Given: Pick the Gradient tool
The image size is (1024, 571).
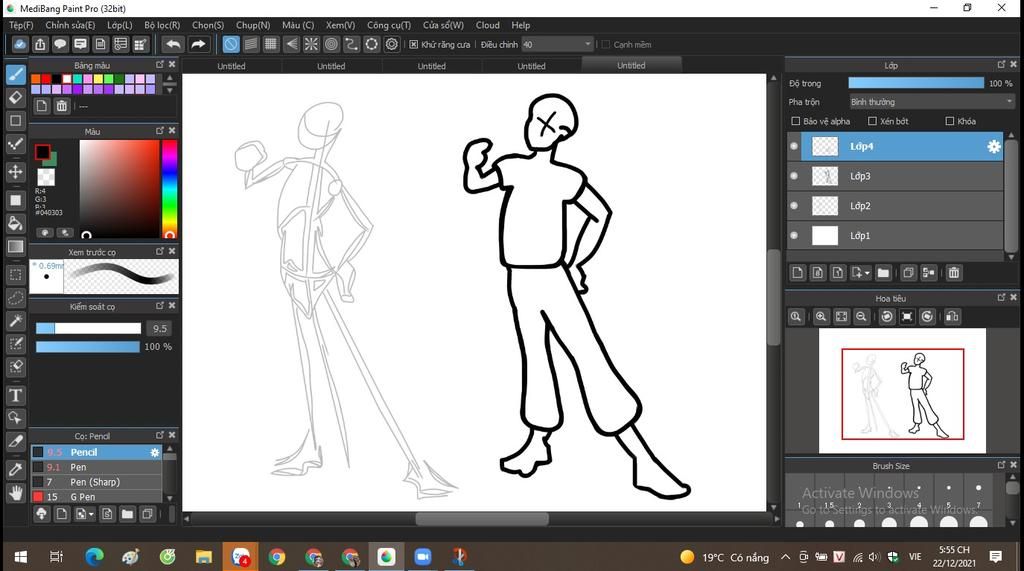Looking at the screenshot, I should [16, 246].
